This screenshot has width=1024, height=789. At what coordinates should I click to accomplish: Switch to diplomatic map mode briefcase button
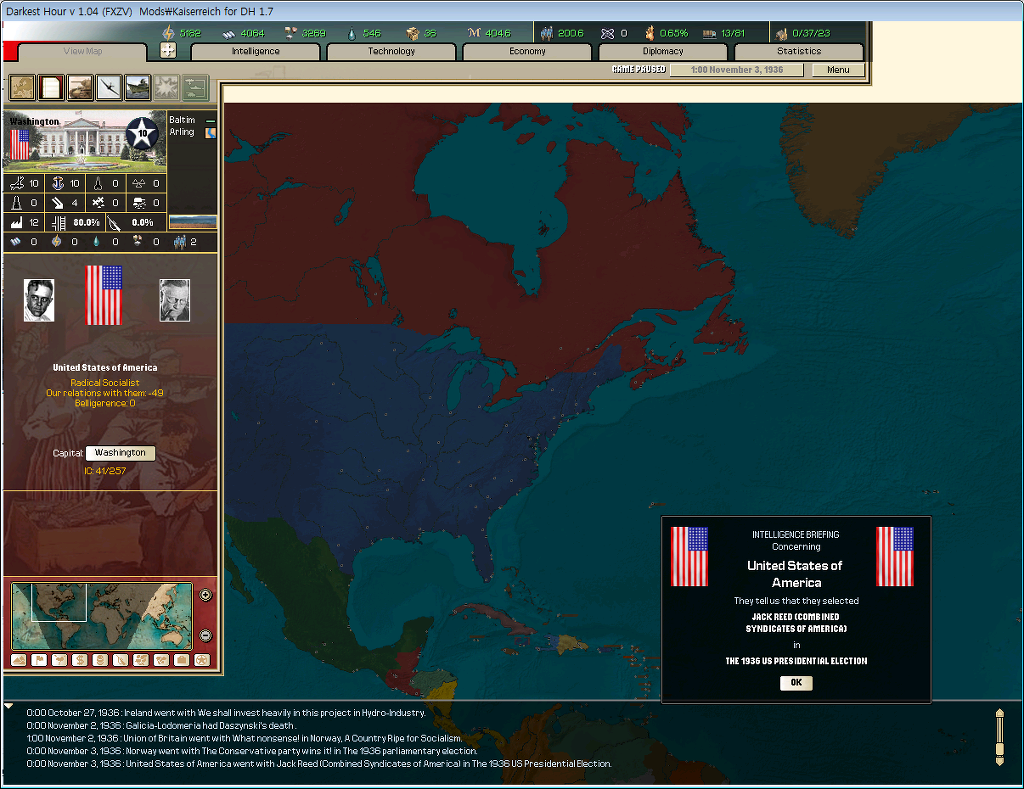pos(182,660)
